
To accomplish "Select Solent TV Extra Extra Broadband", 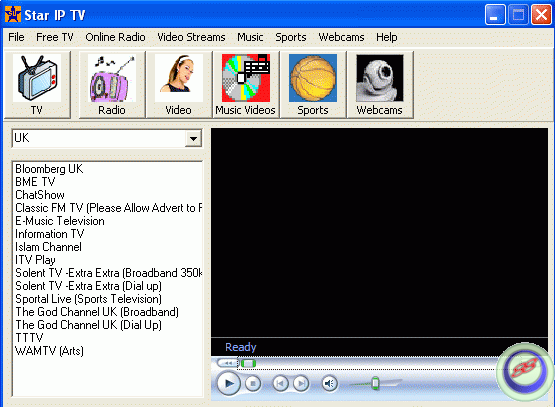I will [108, 273].
